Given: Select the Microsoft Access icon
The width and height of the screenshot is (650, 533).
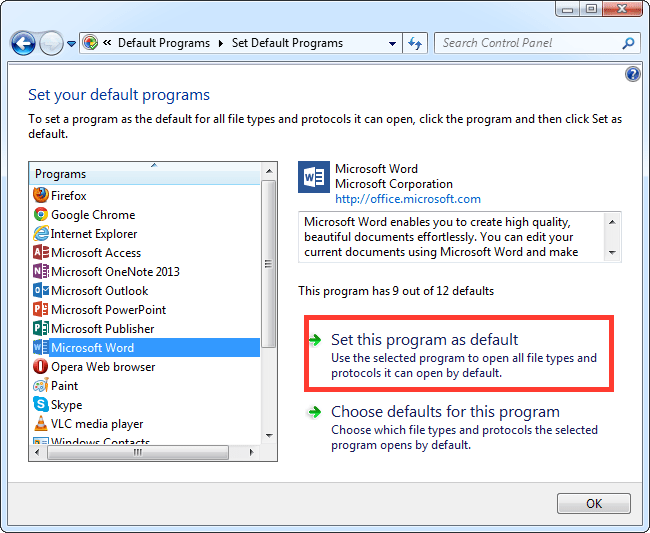Looking at the screenshot, I should (41, 252).
